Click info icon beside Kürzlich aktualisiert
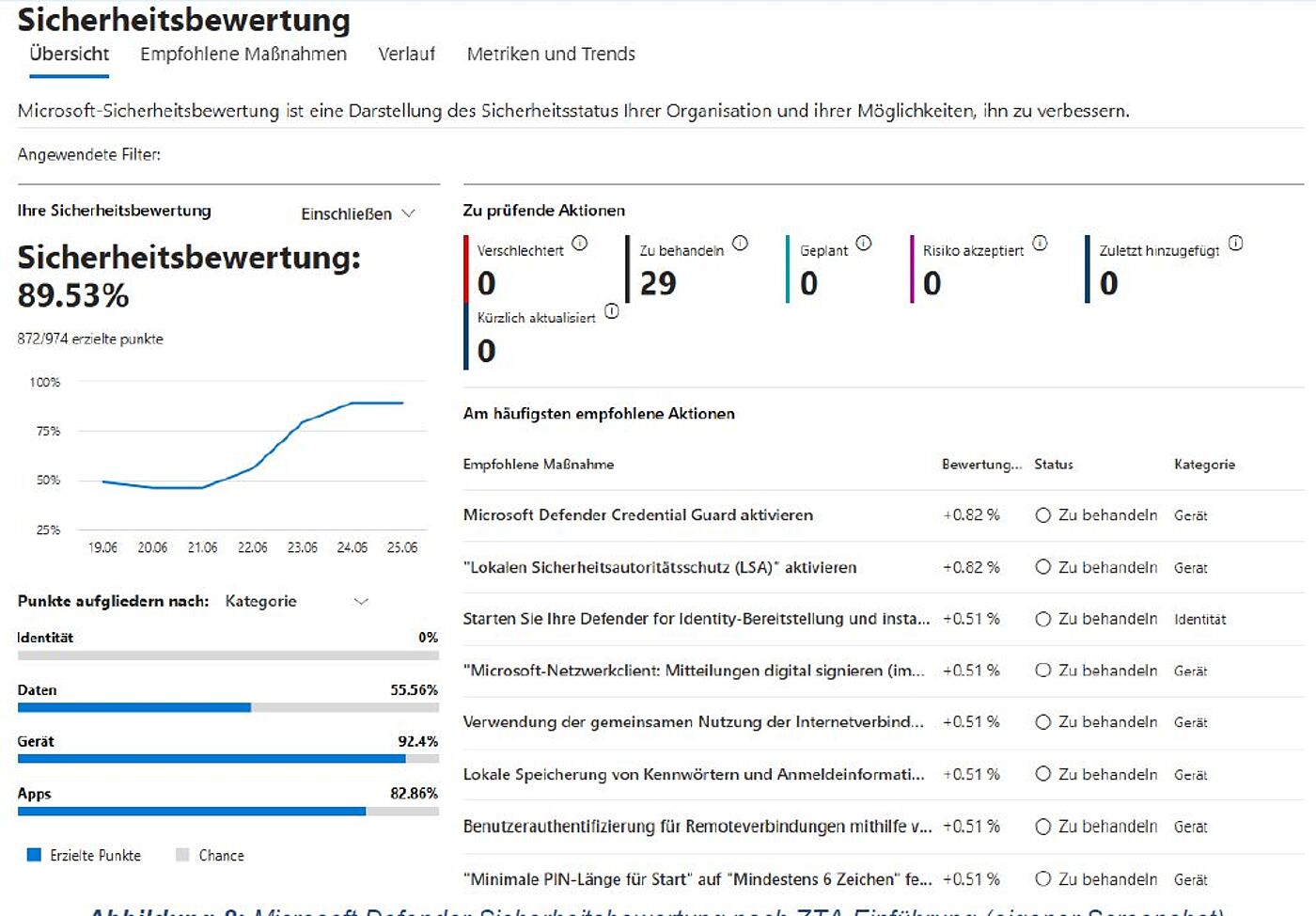1316x916 pixels. tap(612, 311)
